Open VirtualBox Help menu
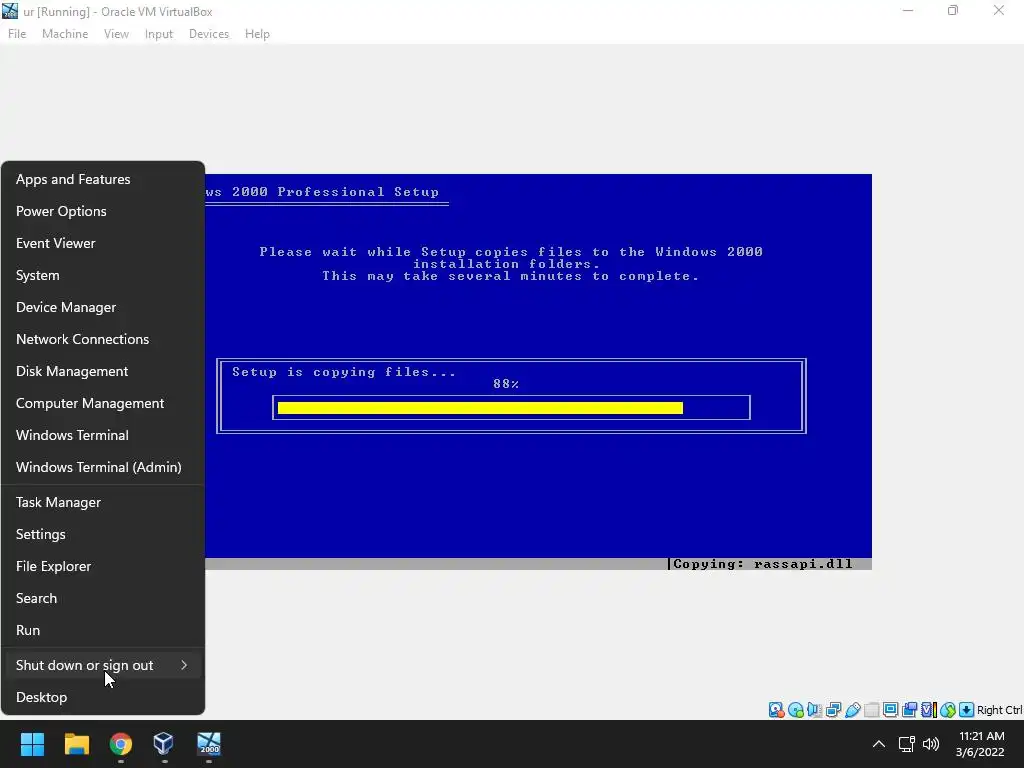 tap(257, 34)
